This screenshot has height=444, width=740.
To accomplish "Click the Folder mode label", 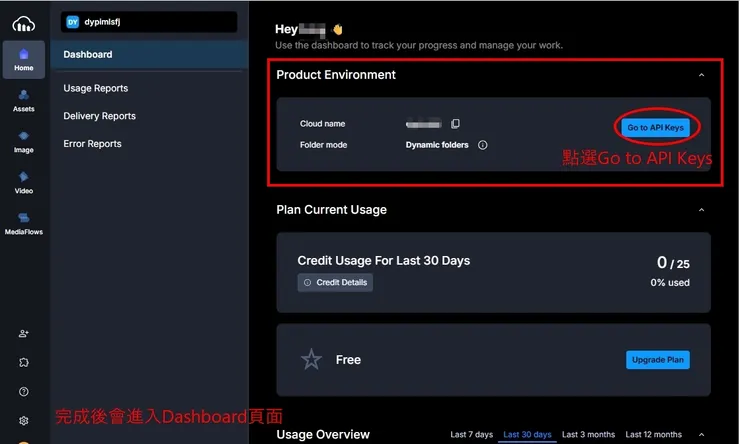I will [x=323, y=145].
